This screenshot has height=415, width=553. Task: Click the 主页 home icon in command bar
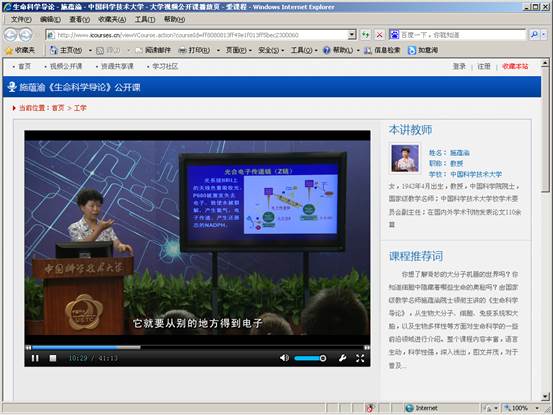point(54,50)
